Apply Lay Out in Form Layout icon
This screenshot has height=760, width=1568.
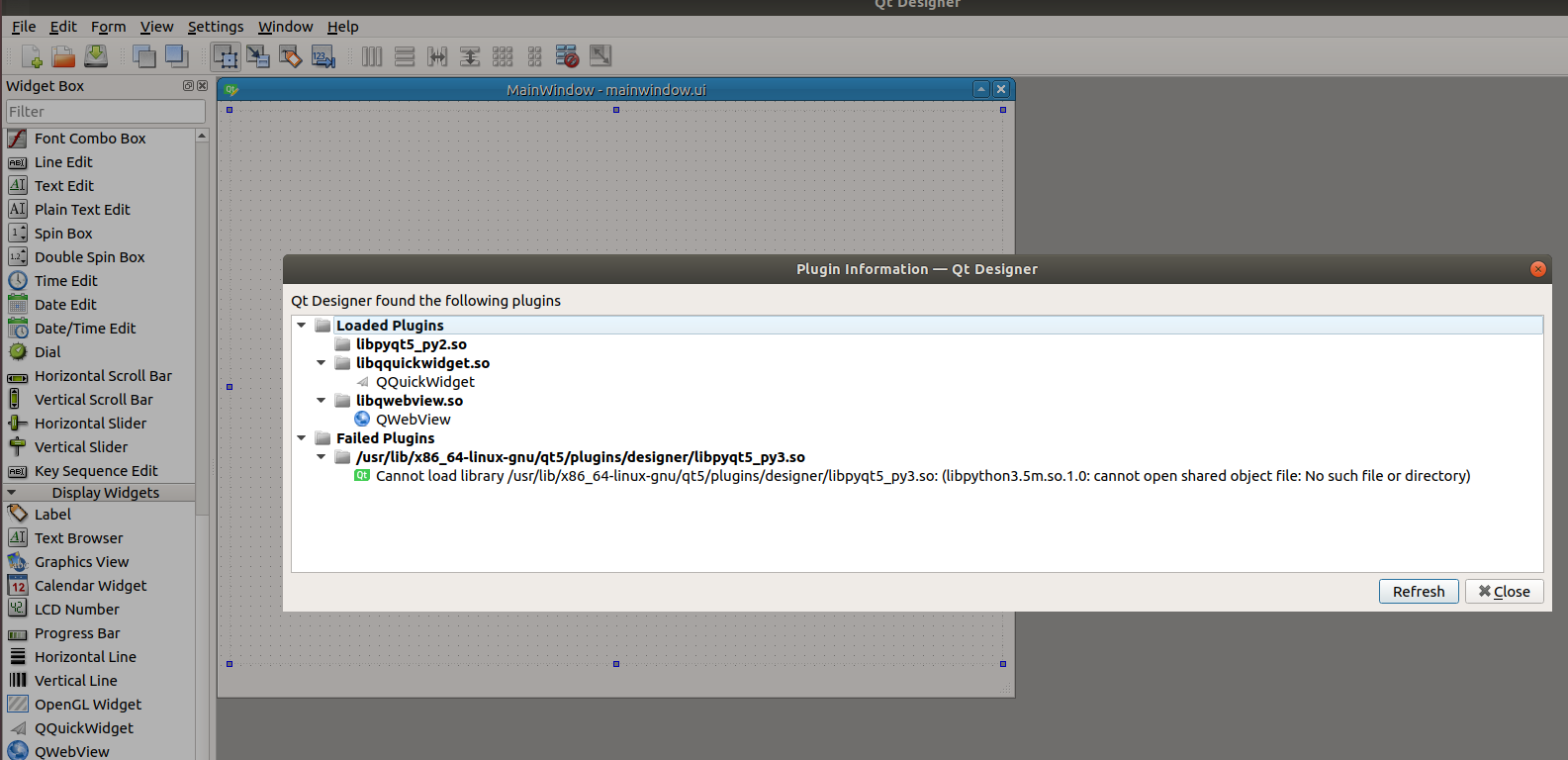tap(535, 56)
